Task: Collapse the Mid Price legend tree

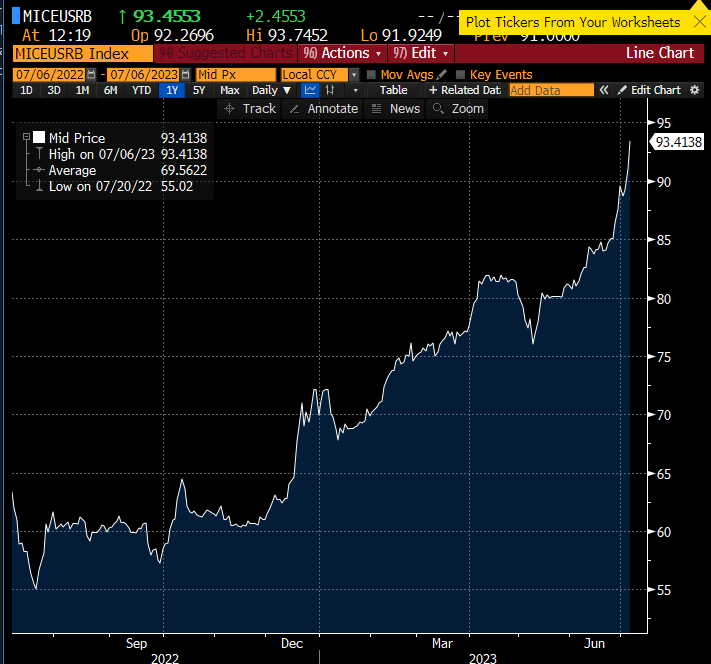Action: (26, 137)
